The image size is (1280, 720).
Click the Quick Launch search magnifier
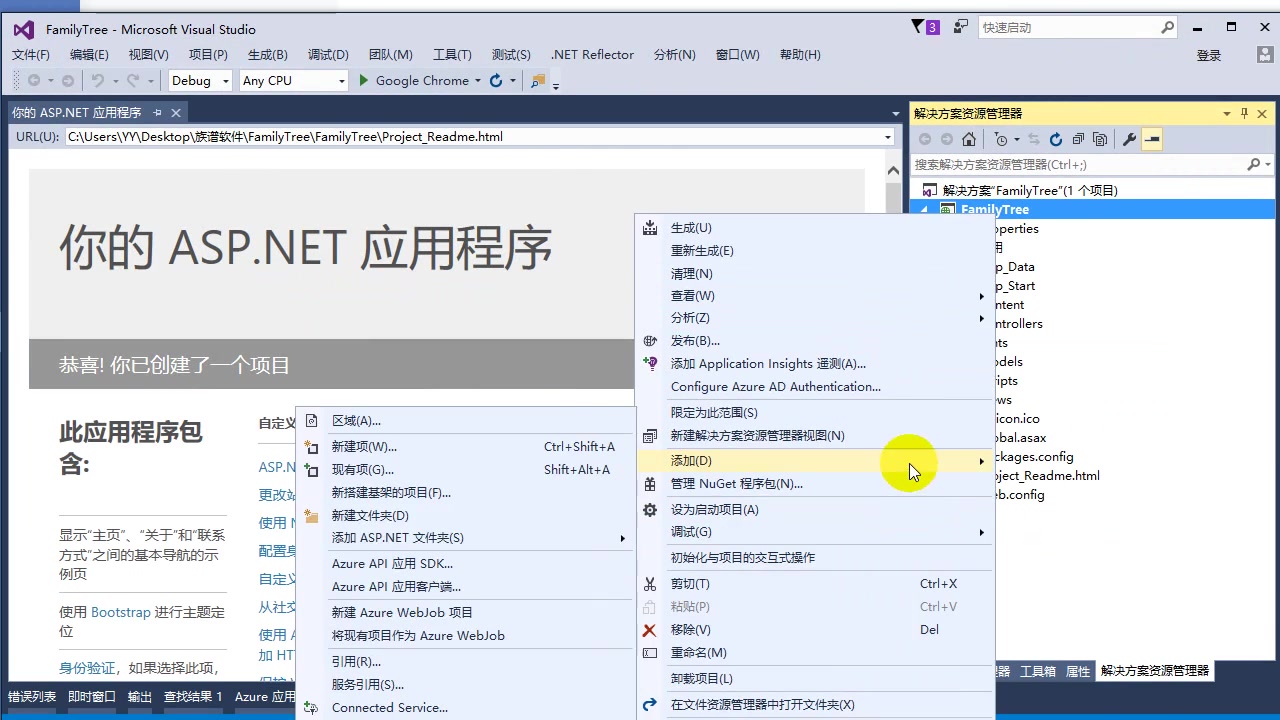tap(1167, 28)
